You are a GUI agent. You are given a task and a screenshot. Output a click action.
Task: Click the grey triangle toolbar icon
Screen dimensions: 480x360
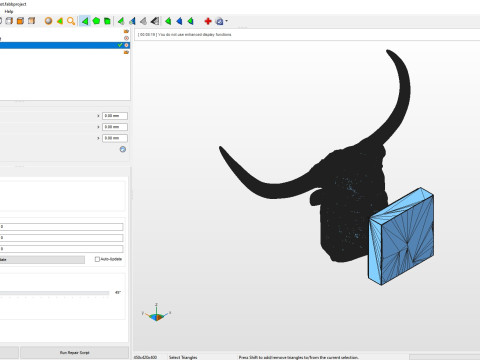click(143, 21)
